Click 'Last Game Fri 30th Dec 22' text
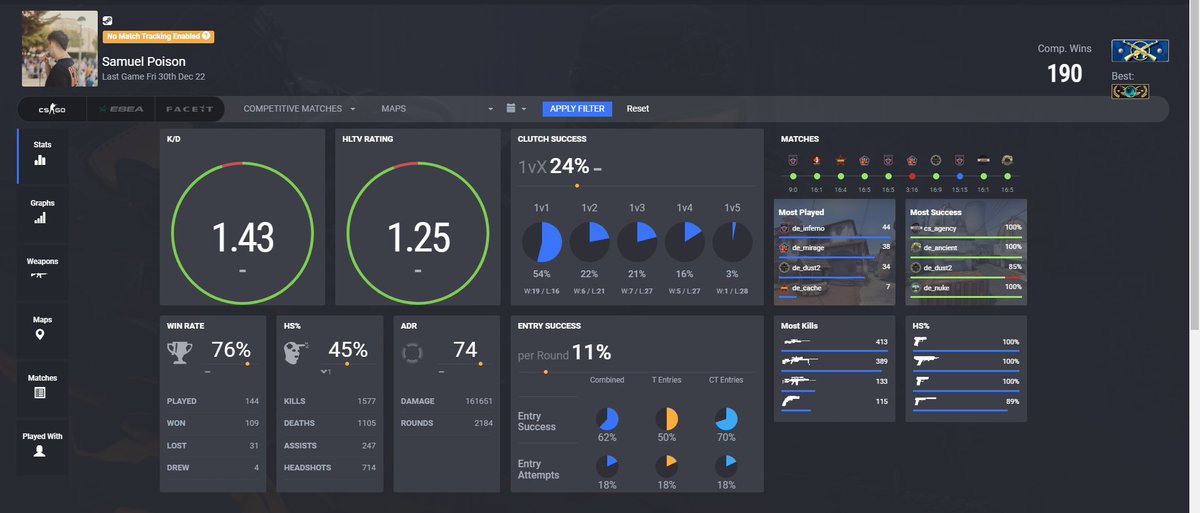Screen dimensions: 1200x513 (154, 76)
